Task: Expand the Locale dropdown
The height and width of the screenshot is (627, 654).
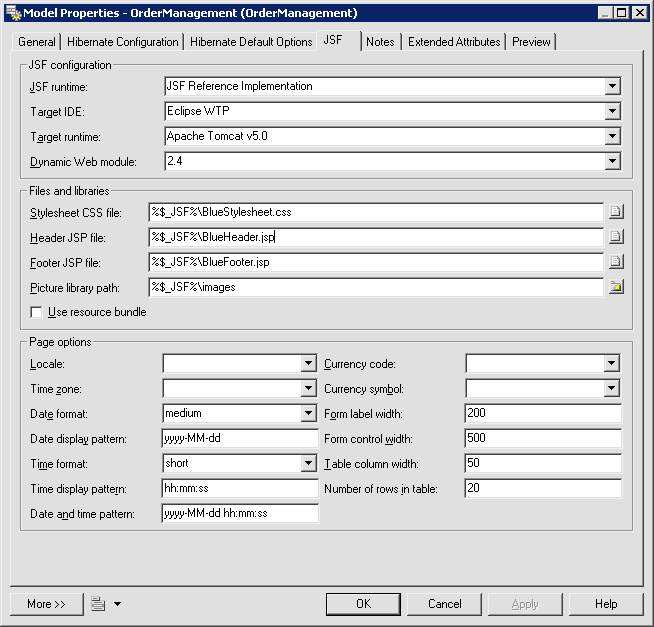Action: [x=308, y=363]
